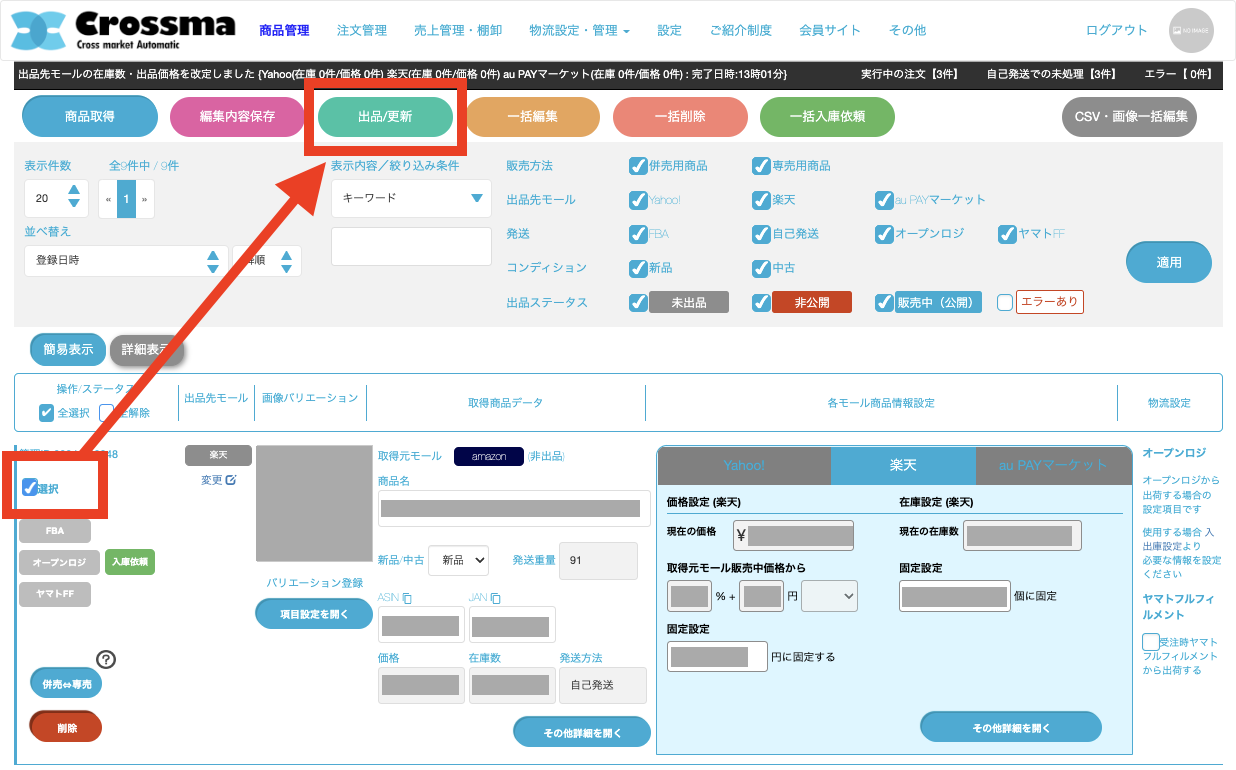This screenshot has width=1236, height=770.
Task: Click the Crossma logo
Action: [123, 31]
